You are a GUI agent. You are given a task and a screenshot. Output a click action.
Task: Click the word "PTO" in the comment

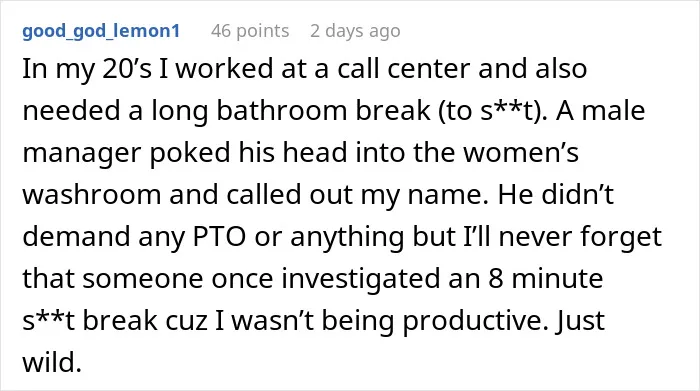219,237
